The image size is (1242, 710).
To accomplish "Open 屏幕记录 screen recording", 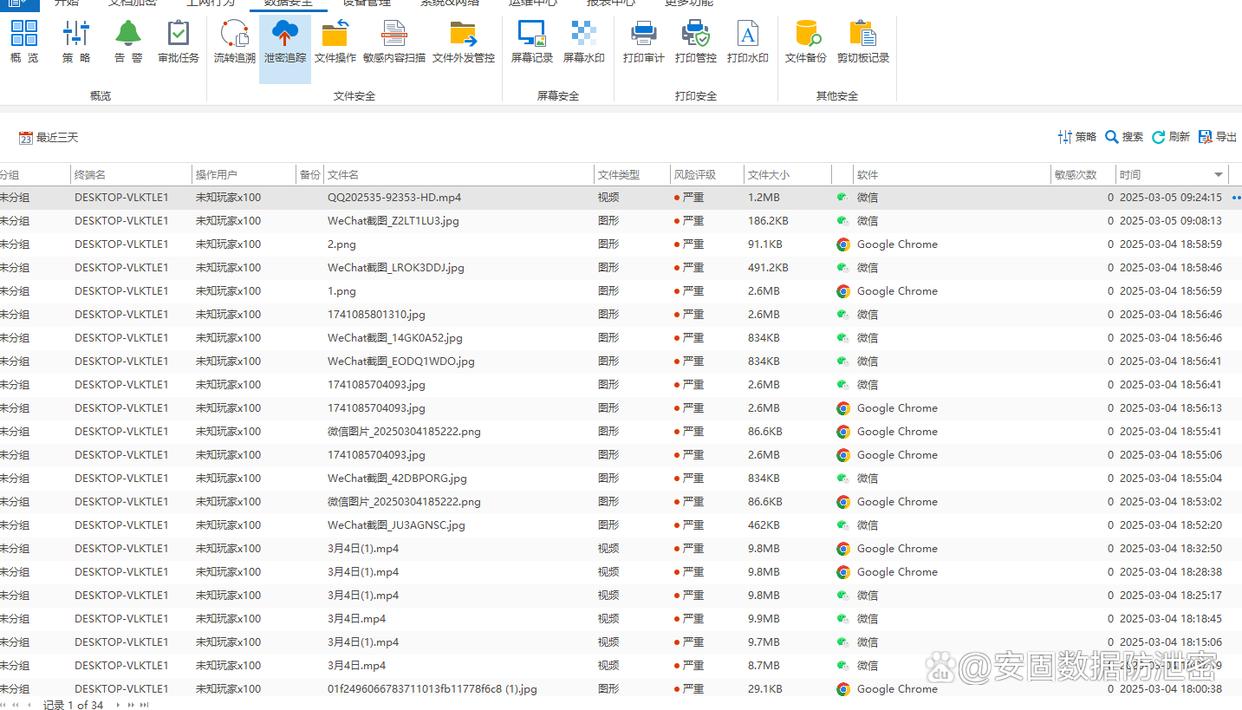I will click(532, 42).
